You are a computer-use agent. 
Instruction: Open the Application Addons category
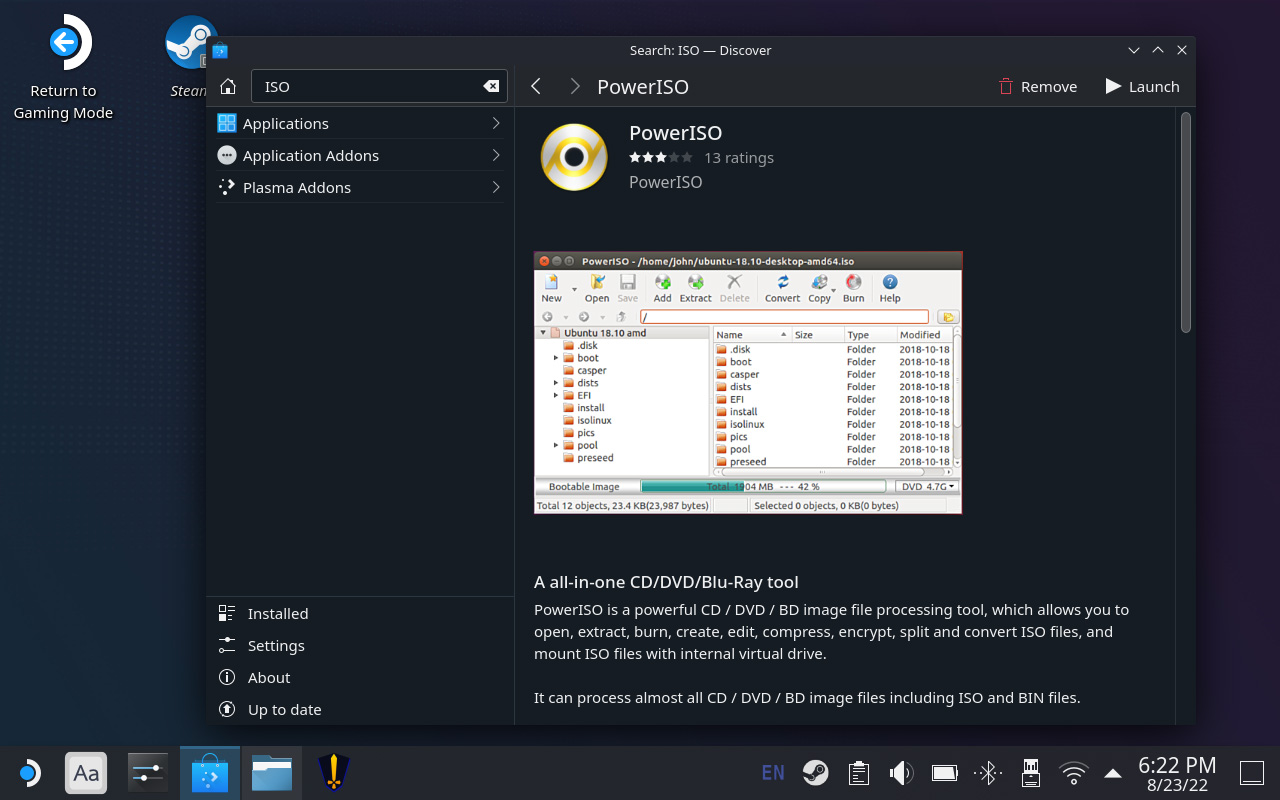click(360, 155)
